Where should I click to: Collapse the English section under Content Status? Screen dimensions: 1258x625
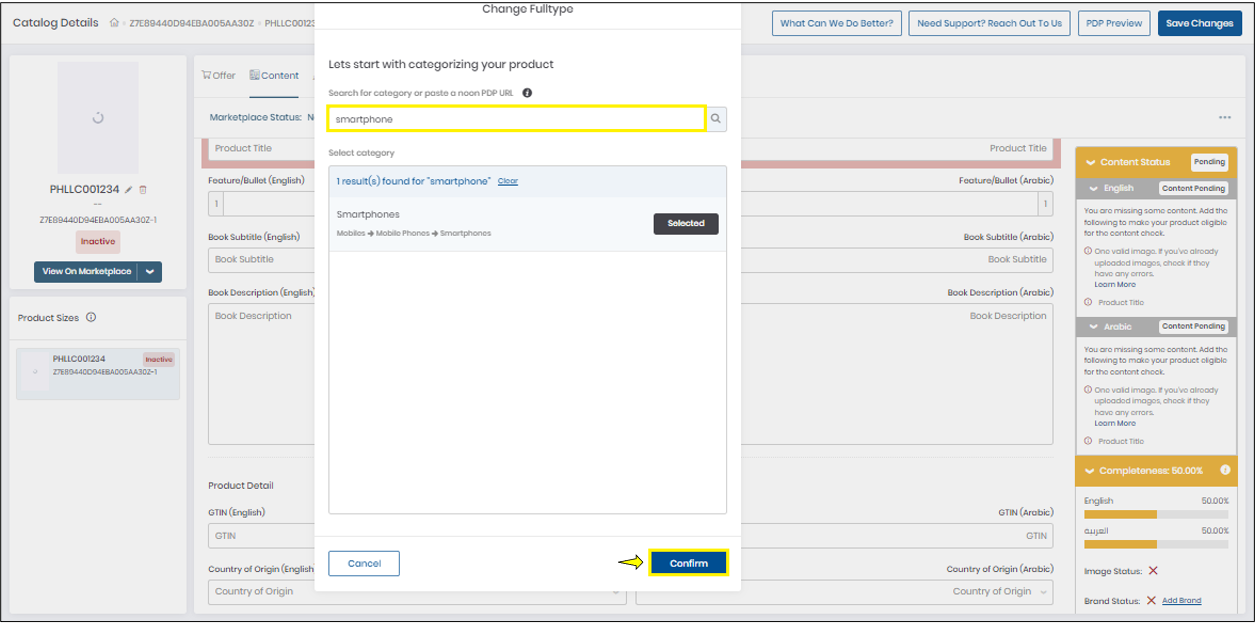click(x=1094, y=187)
